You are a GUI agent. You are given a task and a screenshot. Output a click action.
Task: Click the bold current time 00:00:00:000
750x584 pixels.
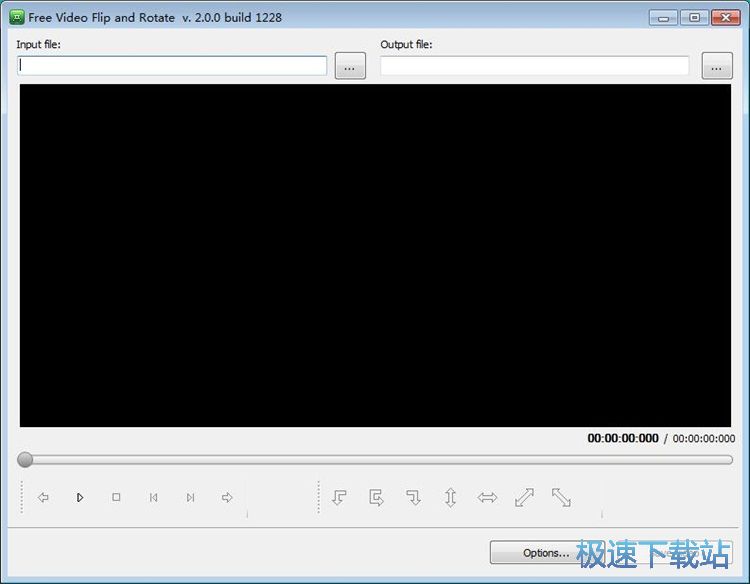(623, 438)
